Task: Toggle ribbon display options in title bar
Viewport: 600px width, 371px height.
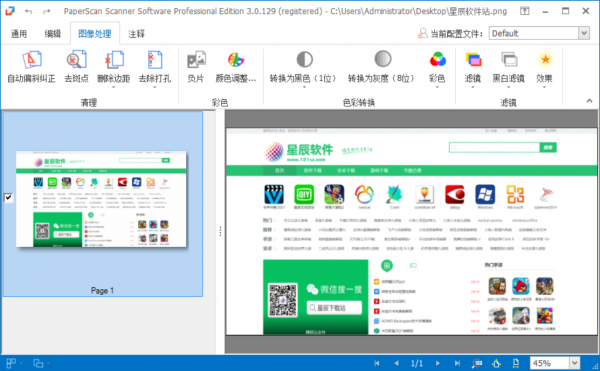Action: (x=525, y=11)
